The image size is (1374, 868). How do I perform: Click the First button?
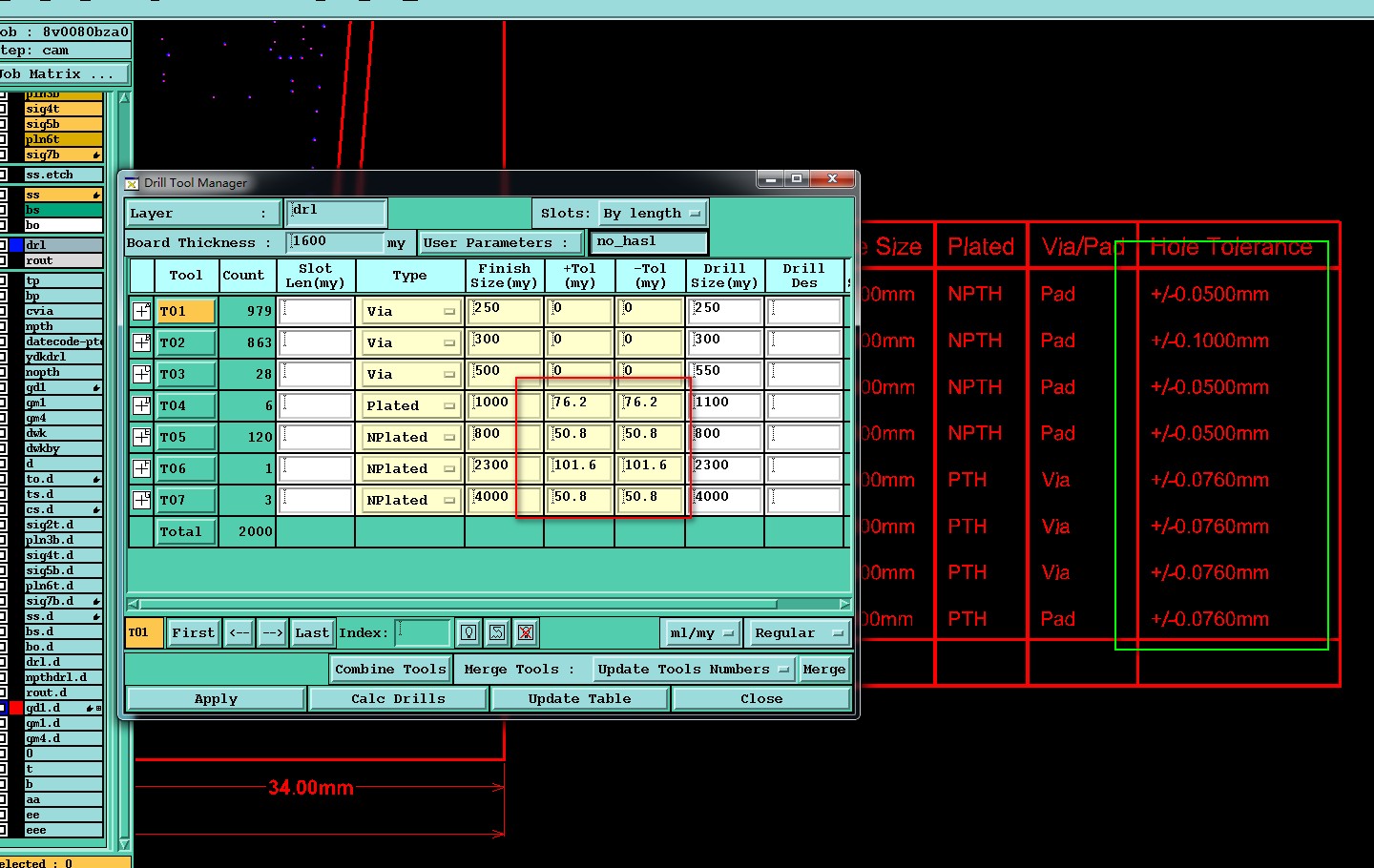(x=194, y=632)
